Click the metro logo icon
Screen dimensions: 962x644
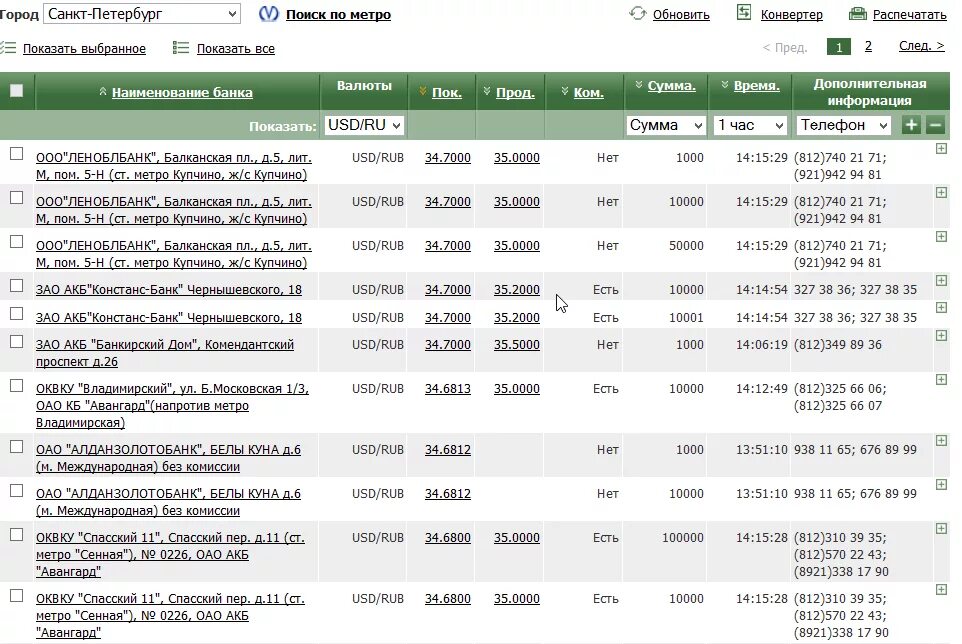tap(268, 13)
